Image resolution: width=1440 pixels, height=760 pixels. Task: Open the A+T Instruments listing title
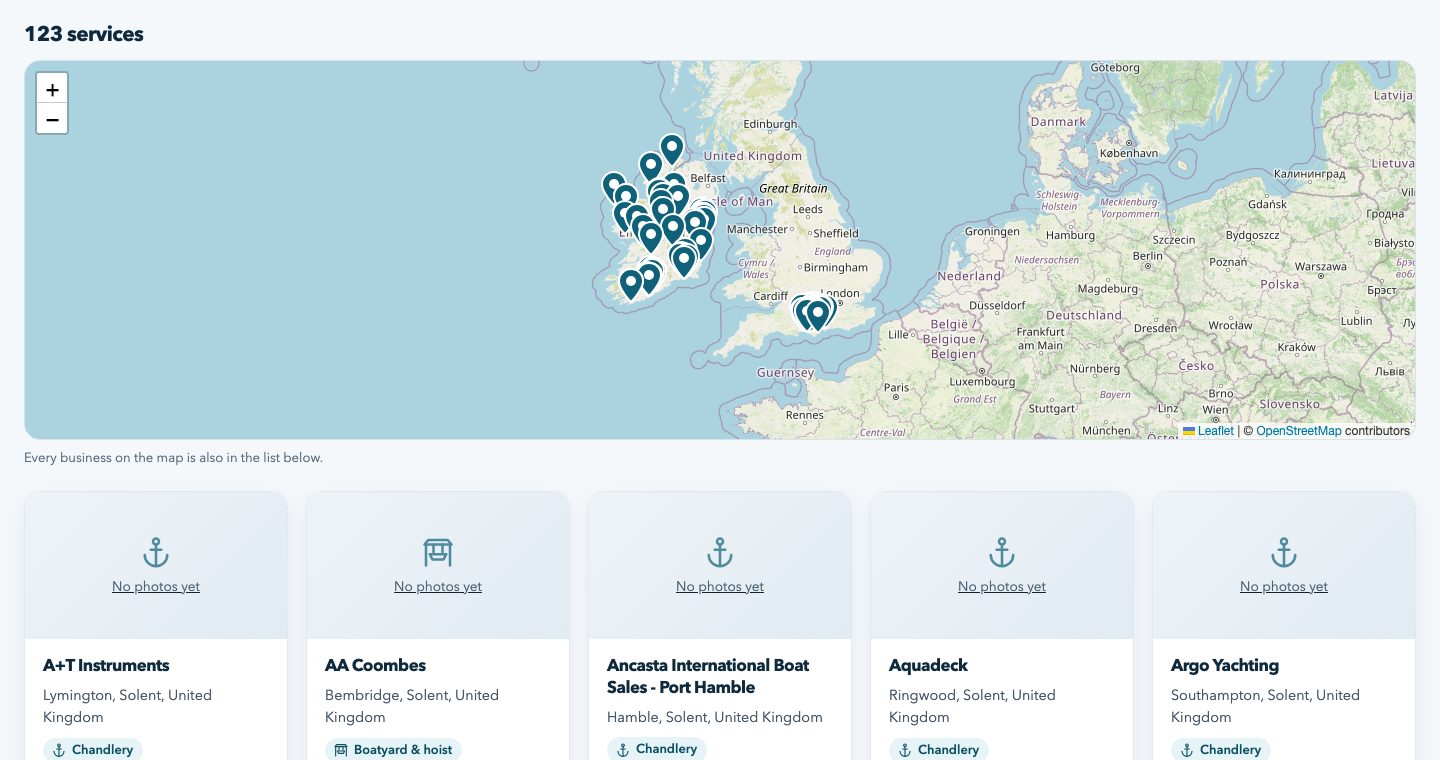click(106, 665)
